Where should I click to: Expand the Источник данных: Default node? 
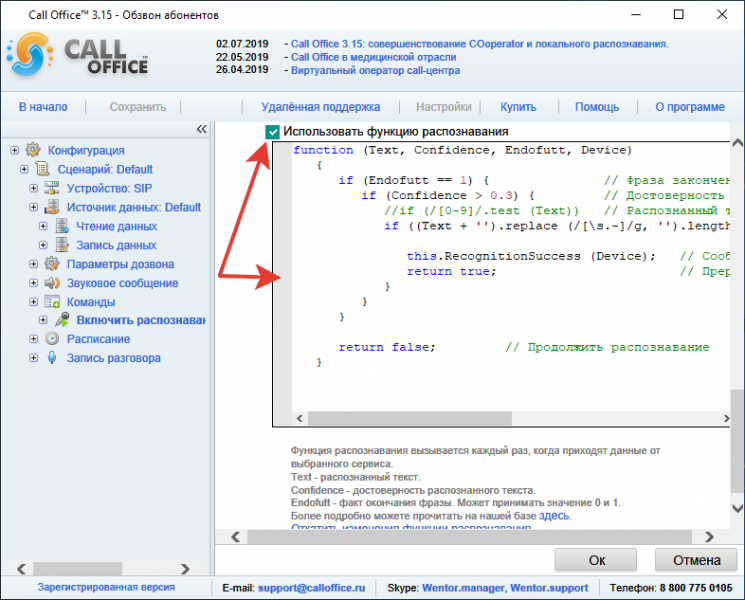click(34, 207)
